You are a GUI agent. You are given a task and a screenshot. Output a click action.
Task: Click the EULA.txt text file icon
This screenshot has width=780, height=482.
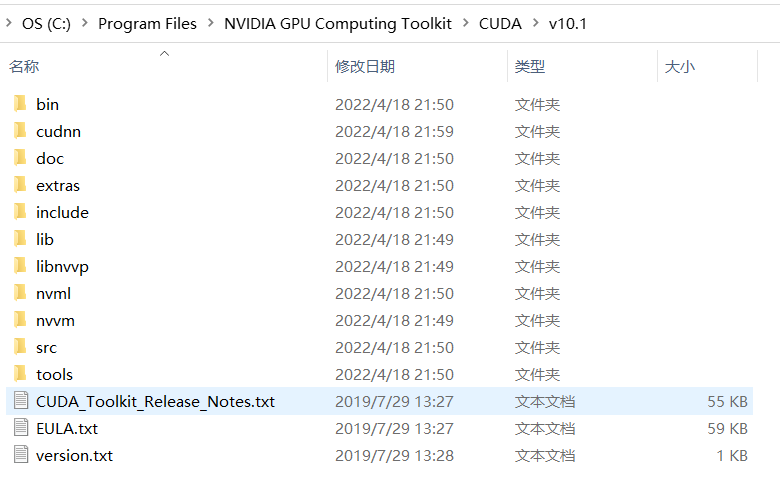click(21, 428)
